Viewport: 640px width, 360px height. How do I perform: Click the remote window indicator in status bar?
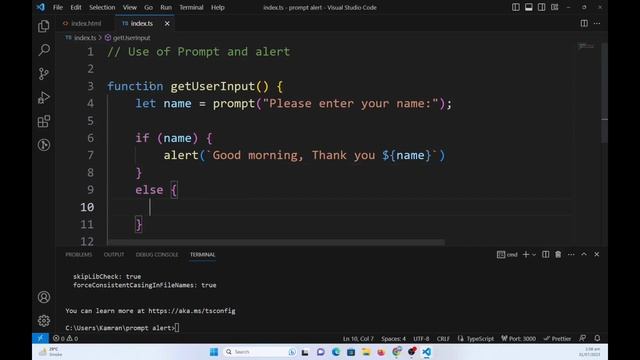point(40,338)
